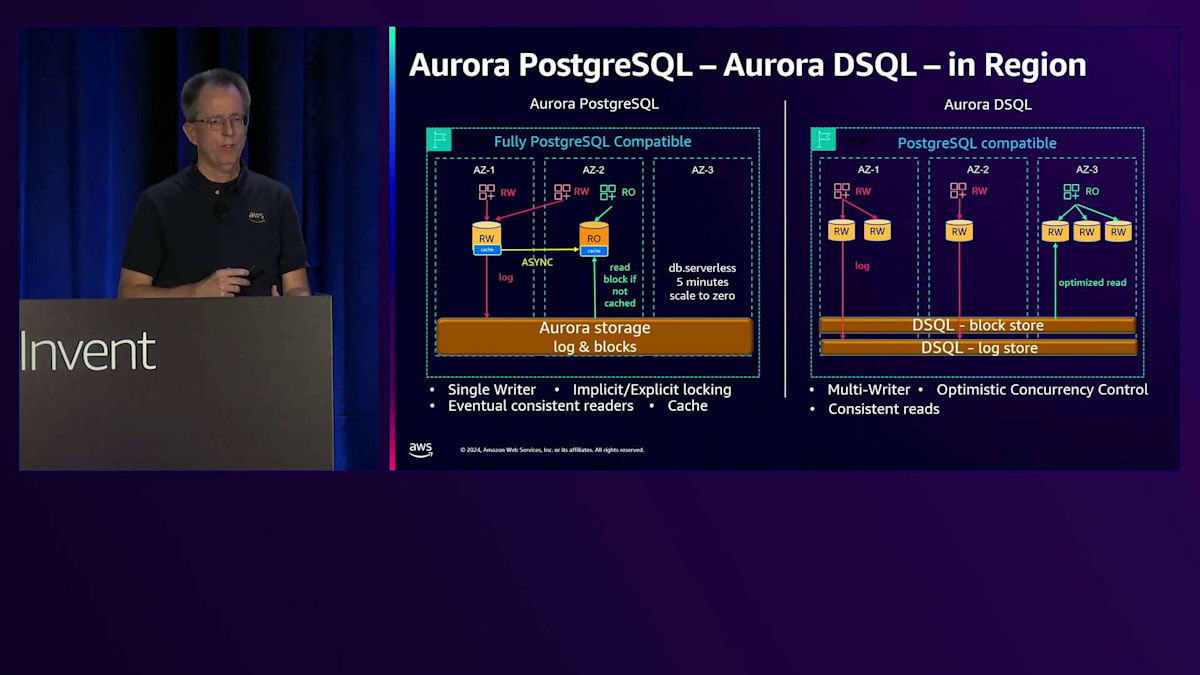The image size is (1200, 675).
Task: Click the yellow ASYNC label
Action: tap(538, 262)
